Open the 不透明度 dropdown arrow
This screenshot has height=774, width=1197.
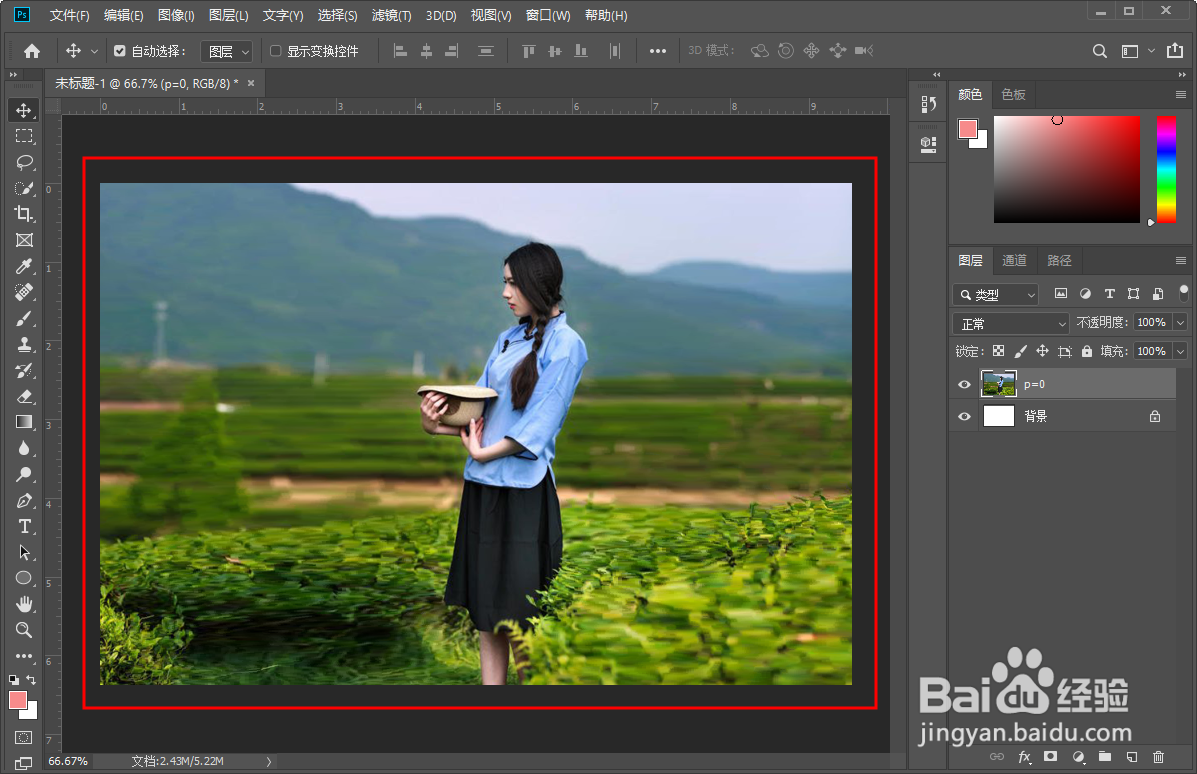point(1178,323)
